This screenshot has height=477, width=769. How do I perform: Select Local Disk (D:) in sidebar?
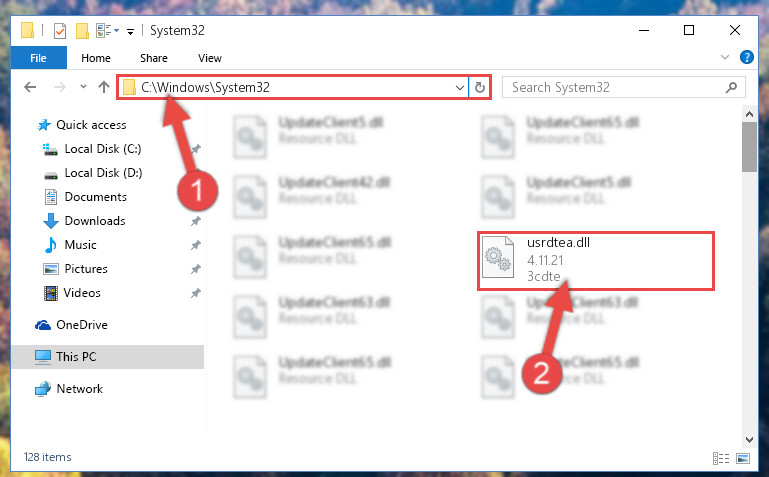[x=103, y=173]
